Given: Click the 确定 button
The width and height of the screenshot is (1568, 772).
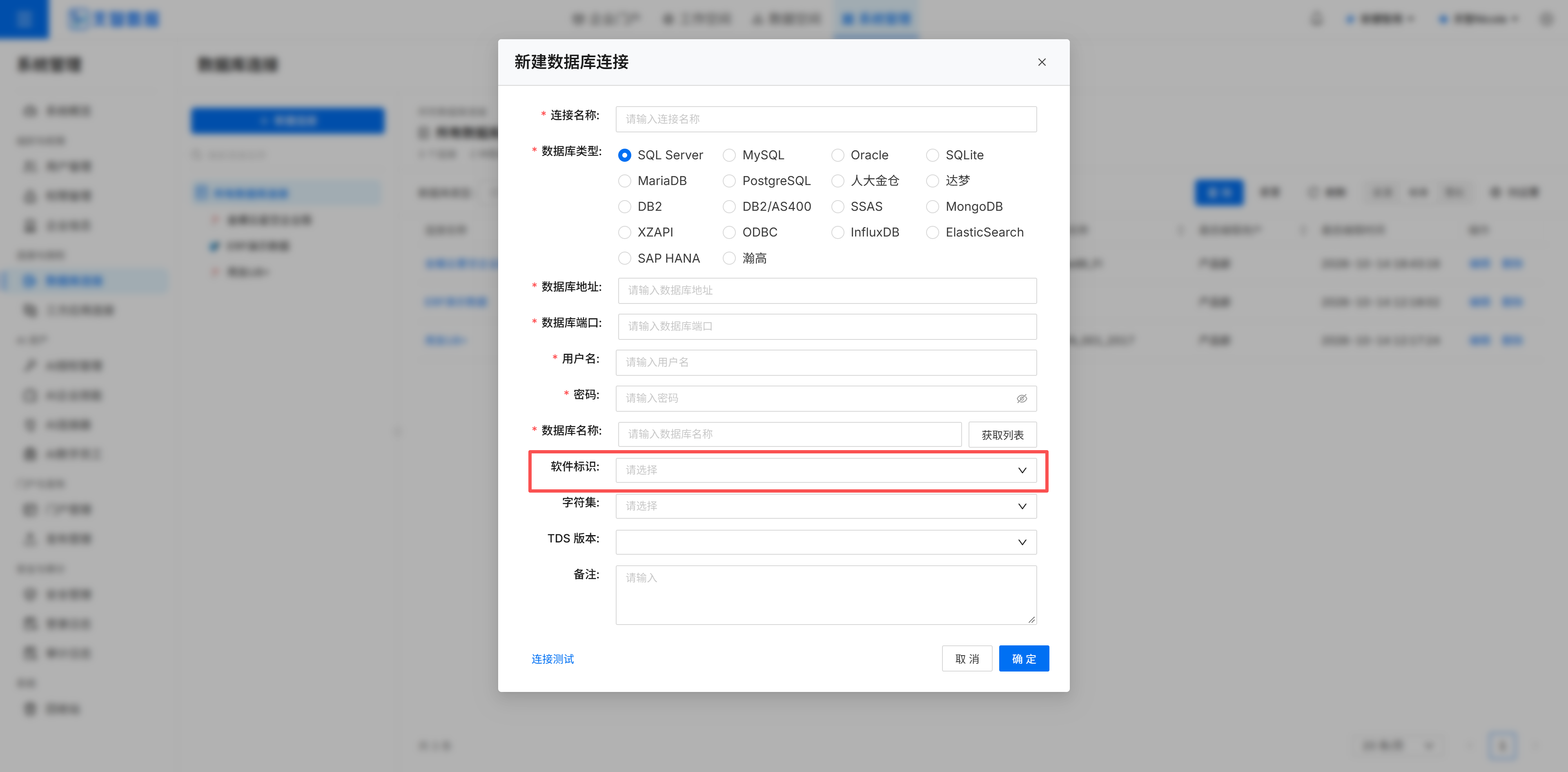Looking at the screenshot, I should click(1024, 658).
